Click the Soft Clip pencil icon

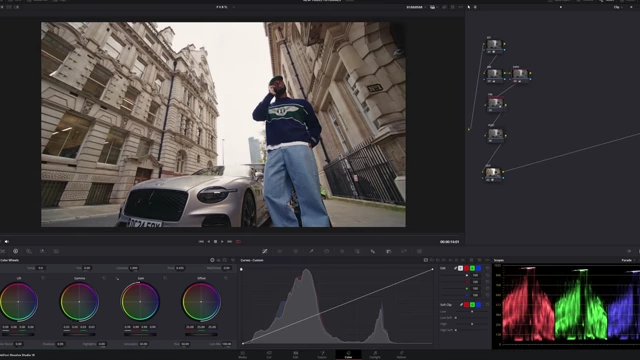[x=461, y=304]
